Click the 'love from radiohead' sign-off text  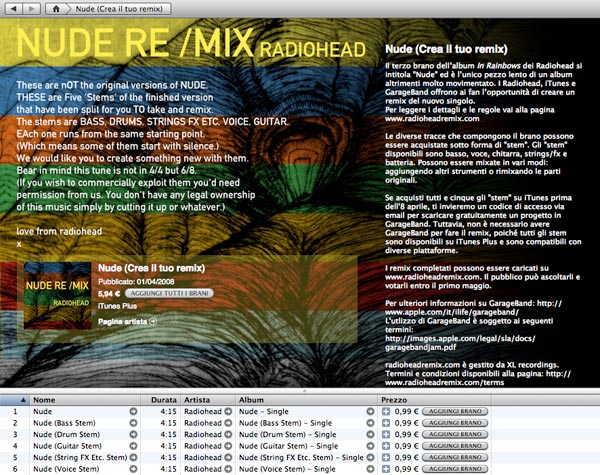59,232
